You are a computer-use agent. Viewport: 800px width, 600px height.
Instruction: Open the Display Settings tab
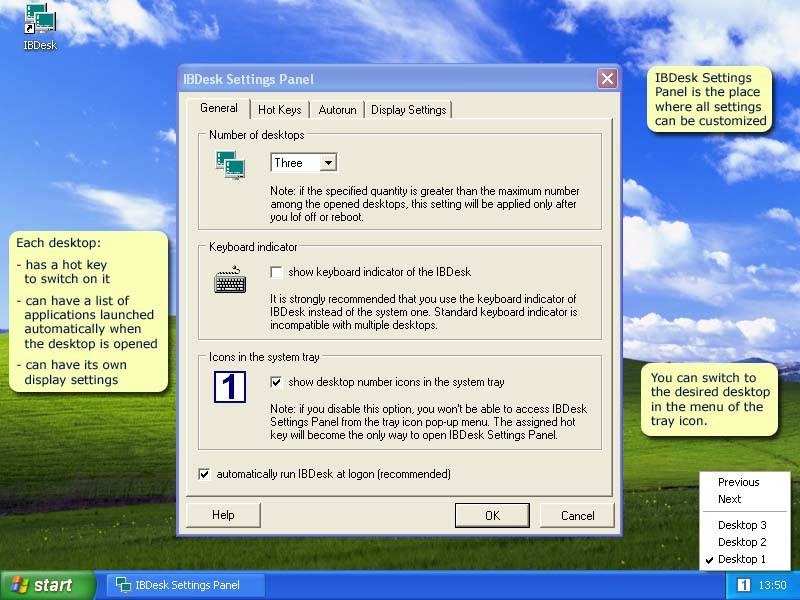[x=409, y=110]
